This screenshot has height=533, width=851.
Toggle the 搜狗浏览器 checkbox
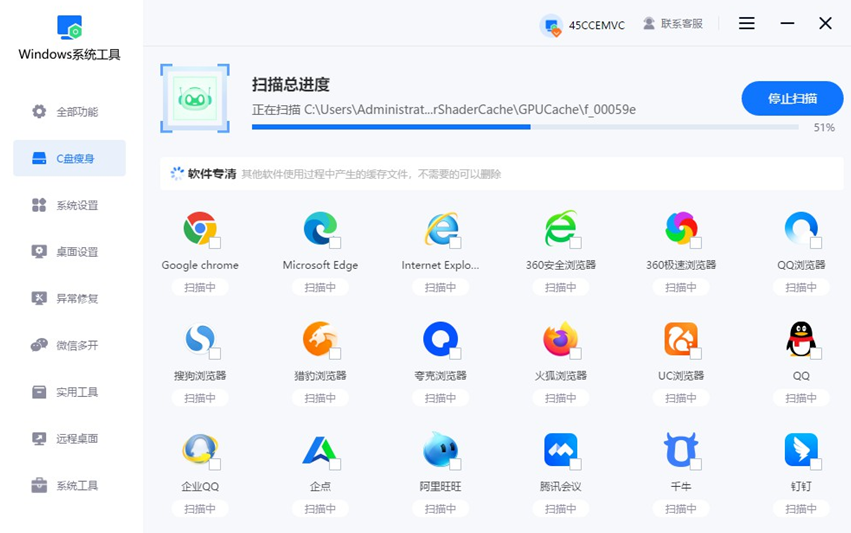point(215,354)
